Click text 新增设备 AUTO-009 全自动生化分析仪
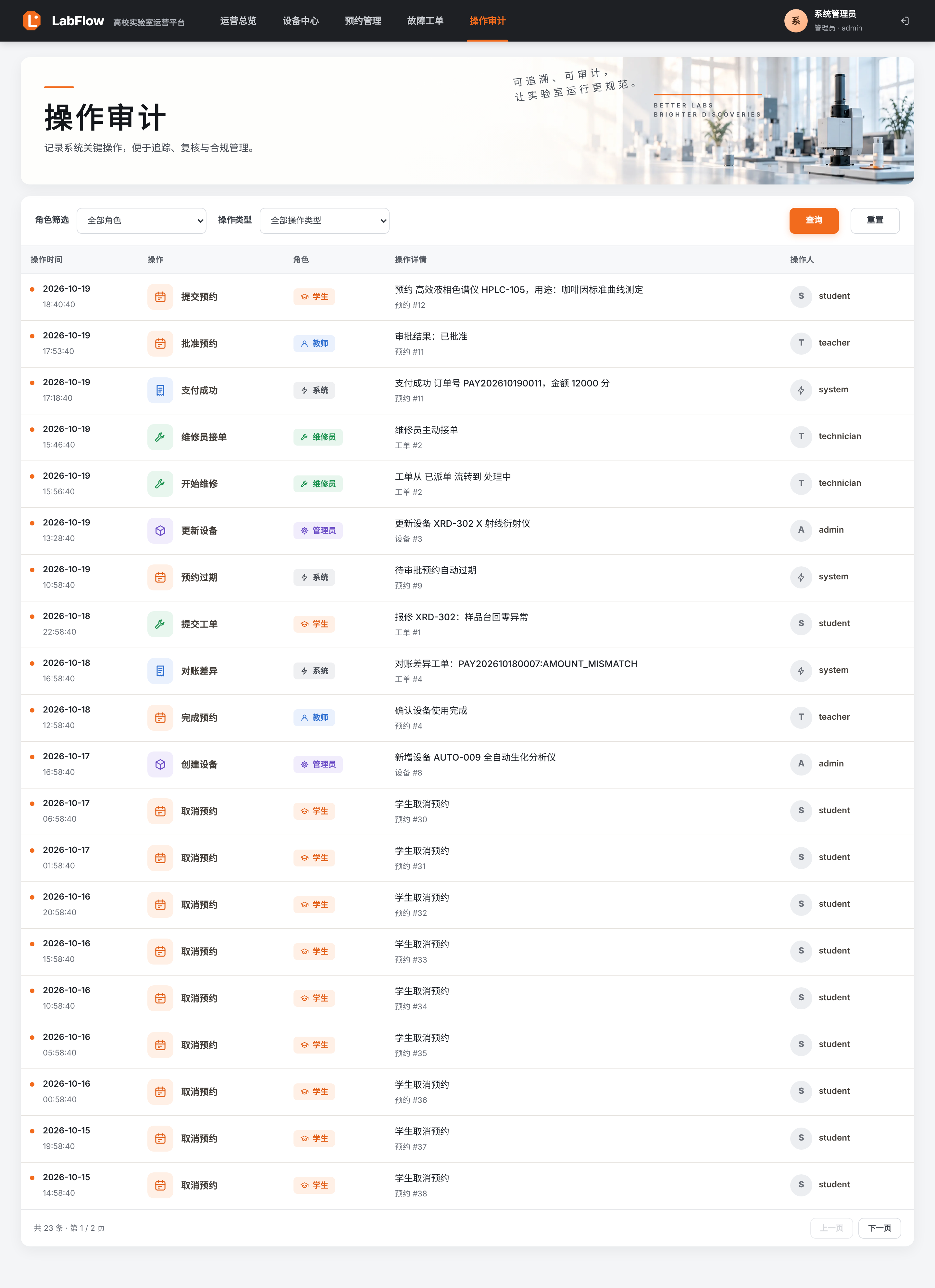The image size is (935, 1288). pos(475,757)
